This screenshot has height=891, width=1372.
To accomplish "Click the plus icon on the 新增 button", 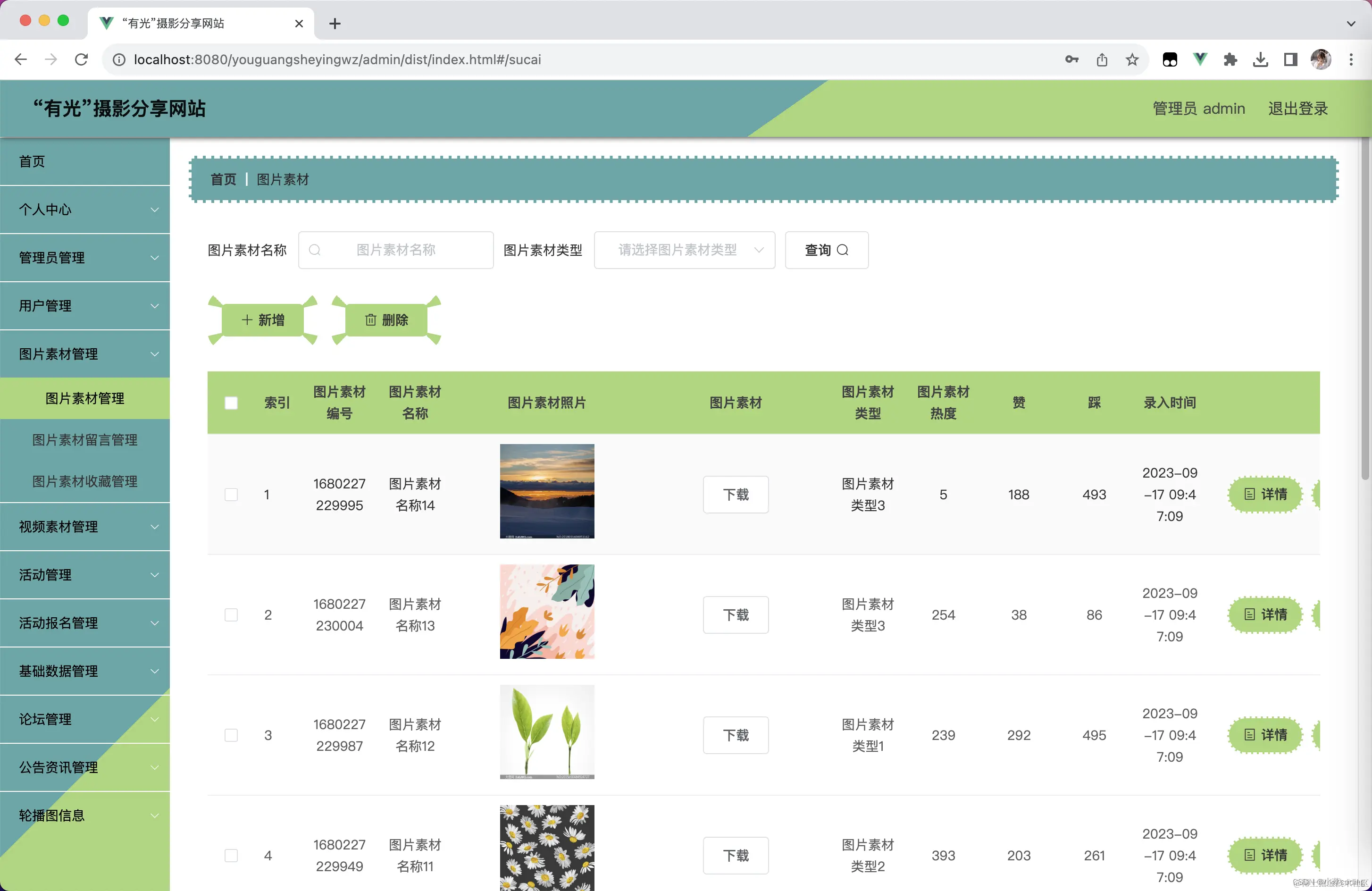I will pyautogui.click(x=247, y=320).
